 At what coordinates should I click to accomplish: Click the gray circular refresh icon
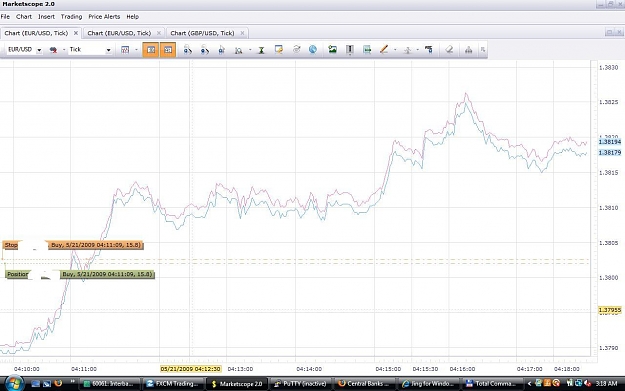296,50
